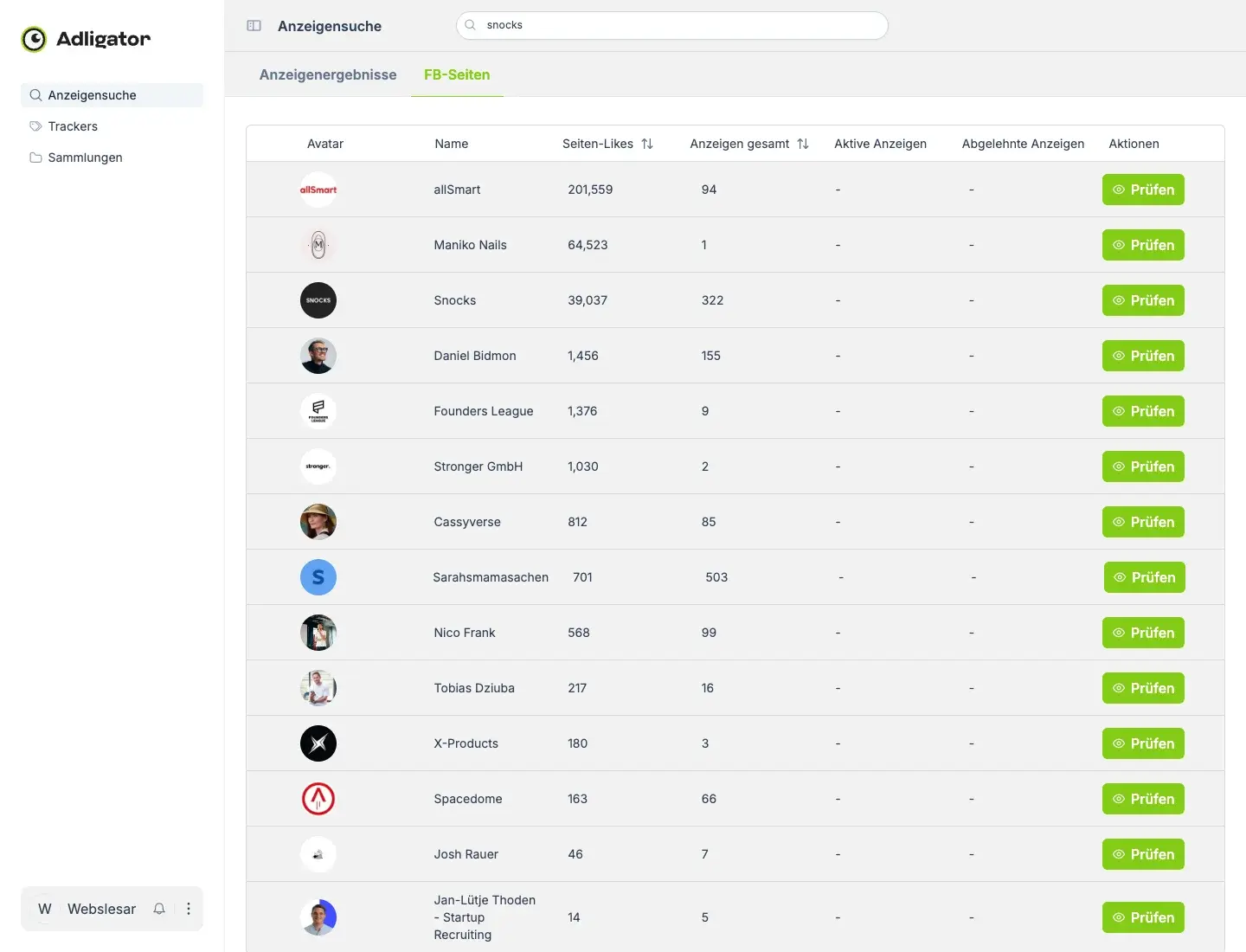Open Anzeigensuche in the sidebar

click(x=112, y=95)
